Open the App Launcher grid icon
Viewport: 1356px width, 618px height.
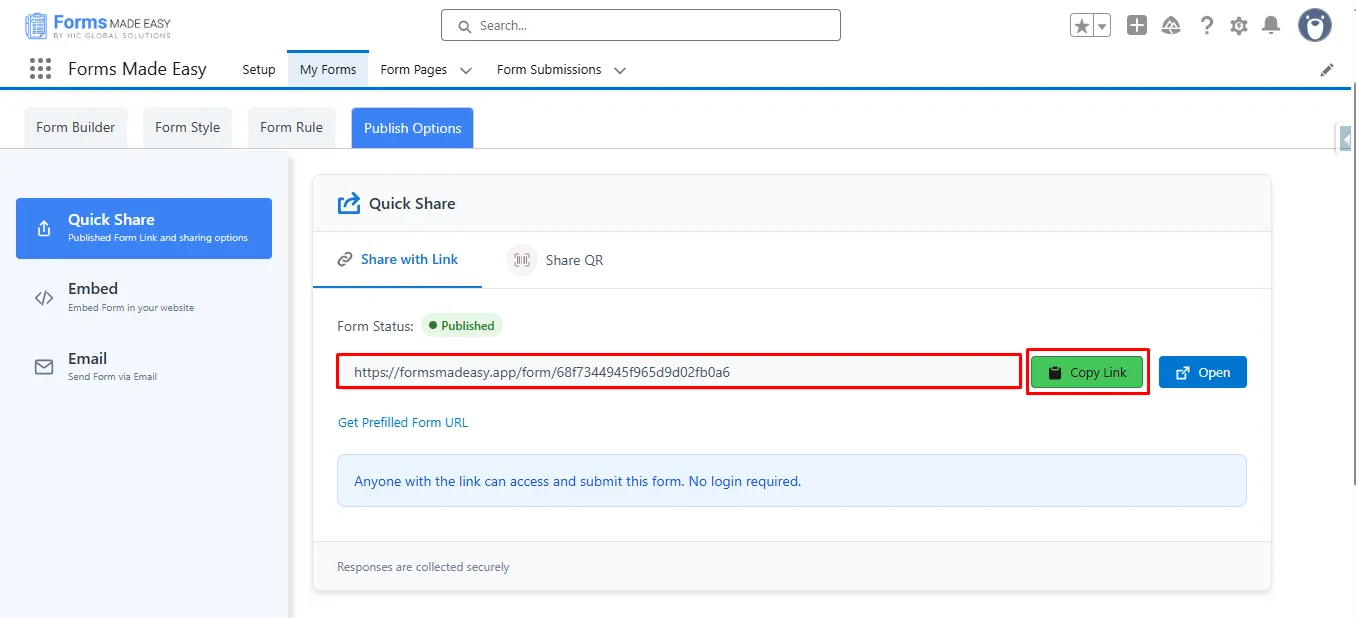(40, 69)
